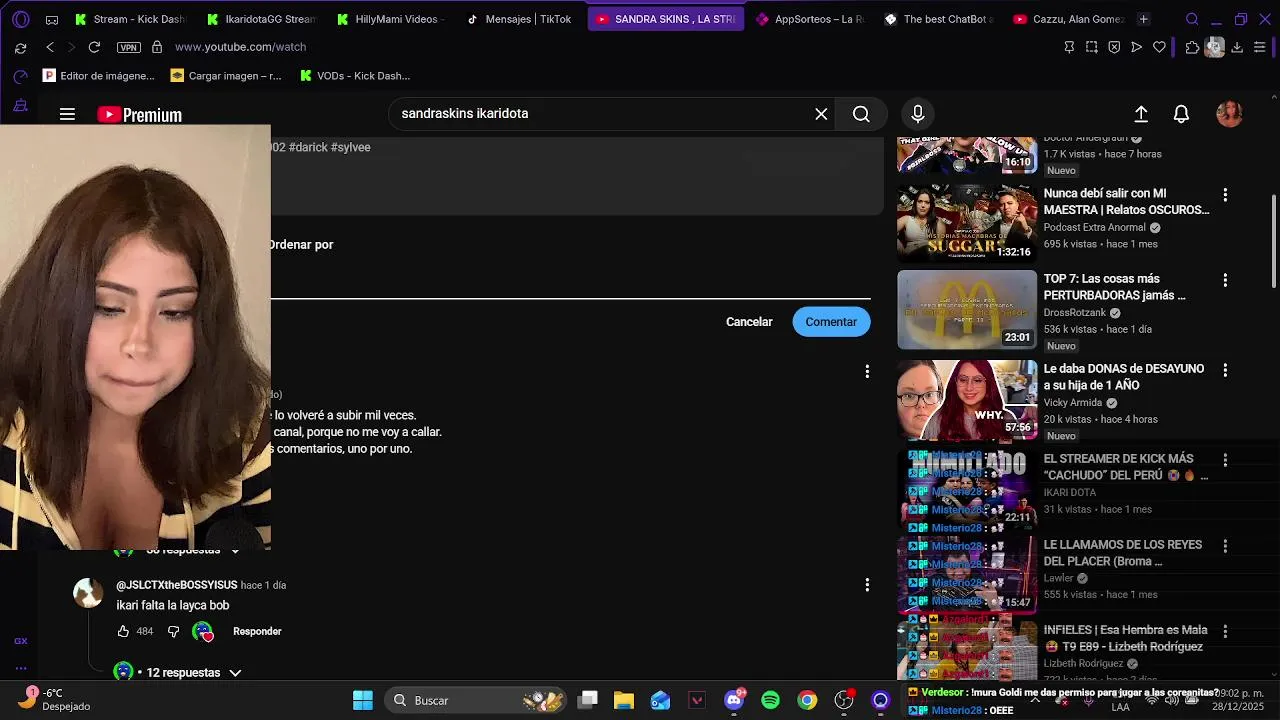
Task: Switch to 'IkaridotaGG Stream' tab
Action: click(262, 19)
